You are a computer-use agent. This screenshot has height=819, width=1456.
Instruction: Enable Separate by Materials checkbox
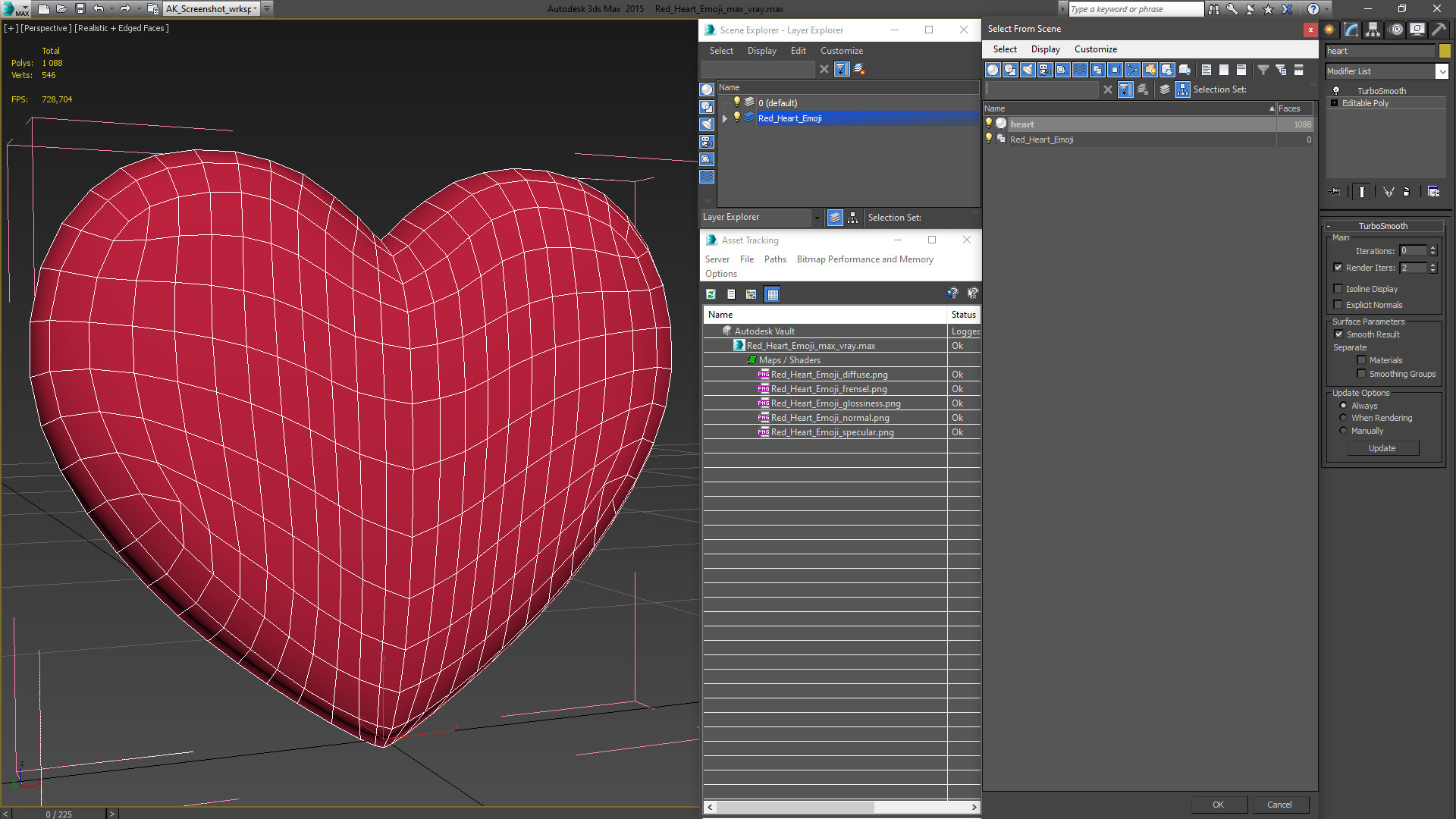[x=1361, y=360]
